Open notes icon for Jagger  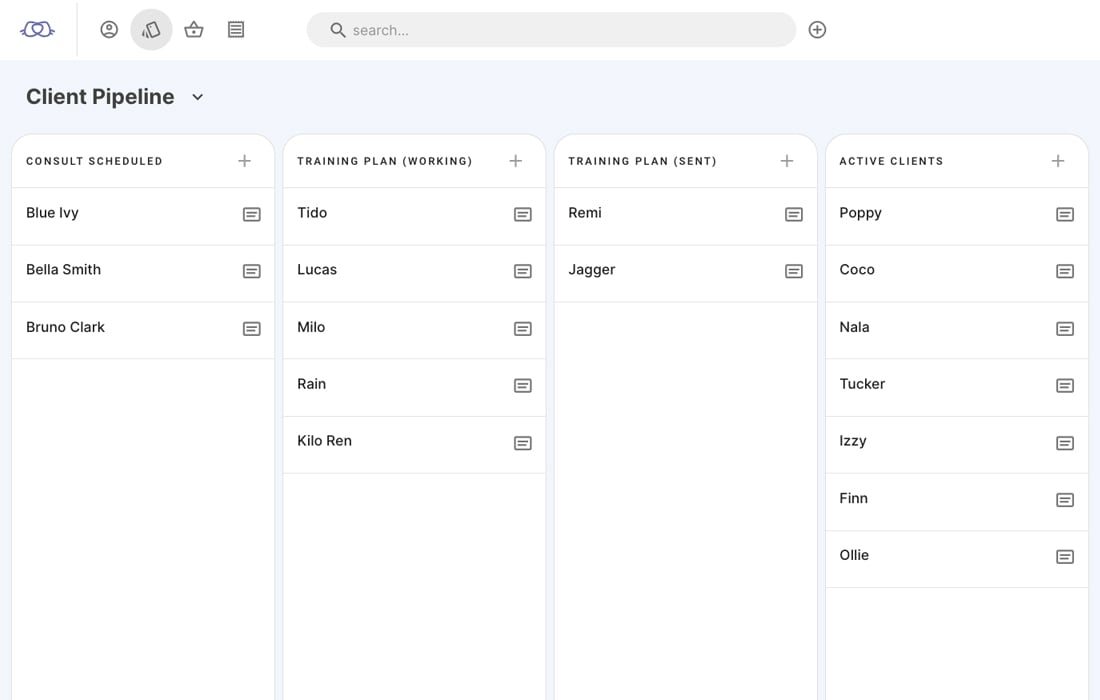pos(794,271)
